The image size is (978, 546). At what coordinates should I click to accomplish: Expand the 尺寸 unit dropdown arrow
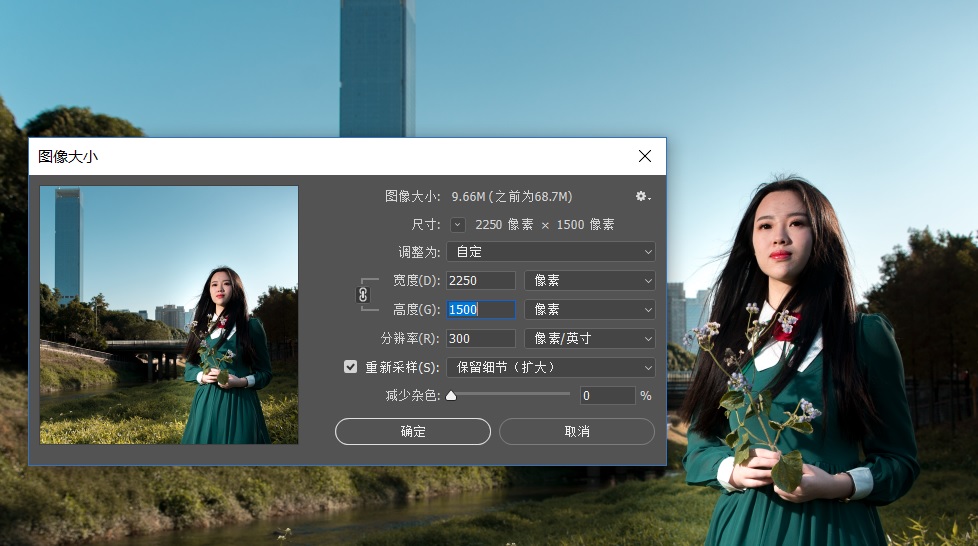click(458, 225)
